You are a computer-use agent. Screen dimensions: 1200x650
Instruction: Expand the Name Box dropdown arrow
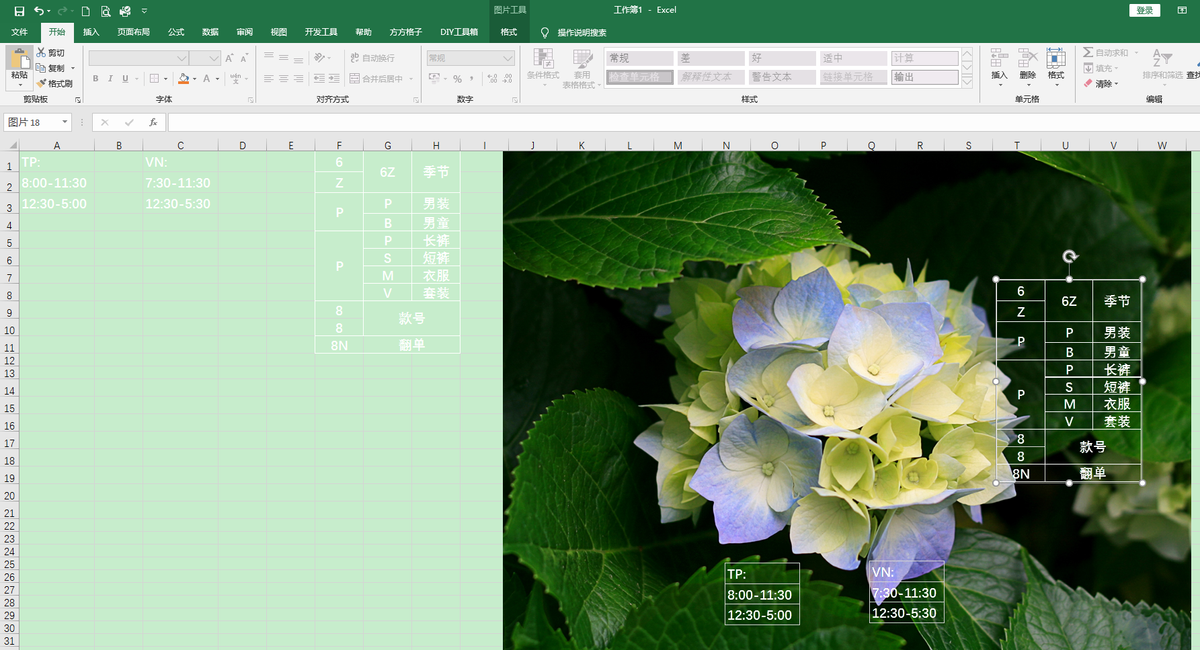tap(65, 122)
